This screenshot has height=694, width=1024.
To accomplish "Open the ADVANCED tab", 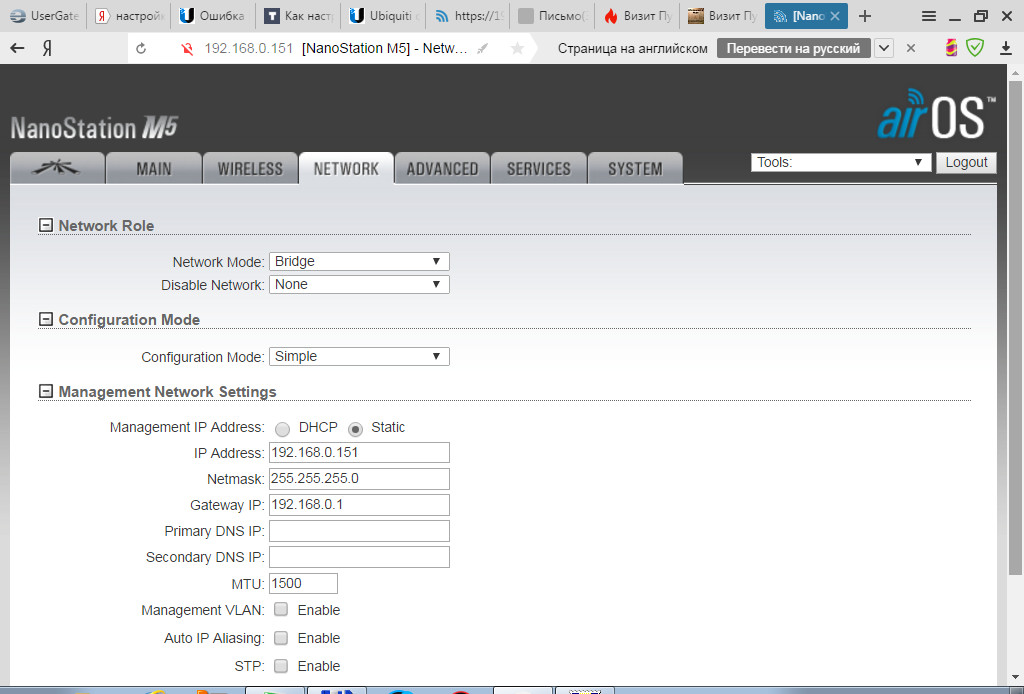I will click(442, 168).
